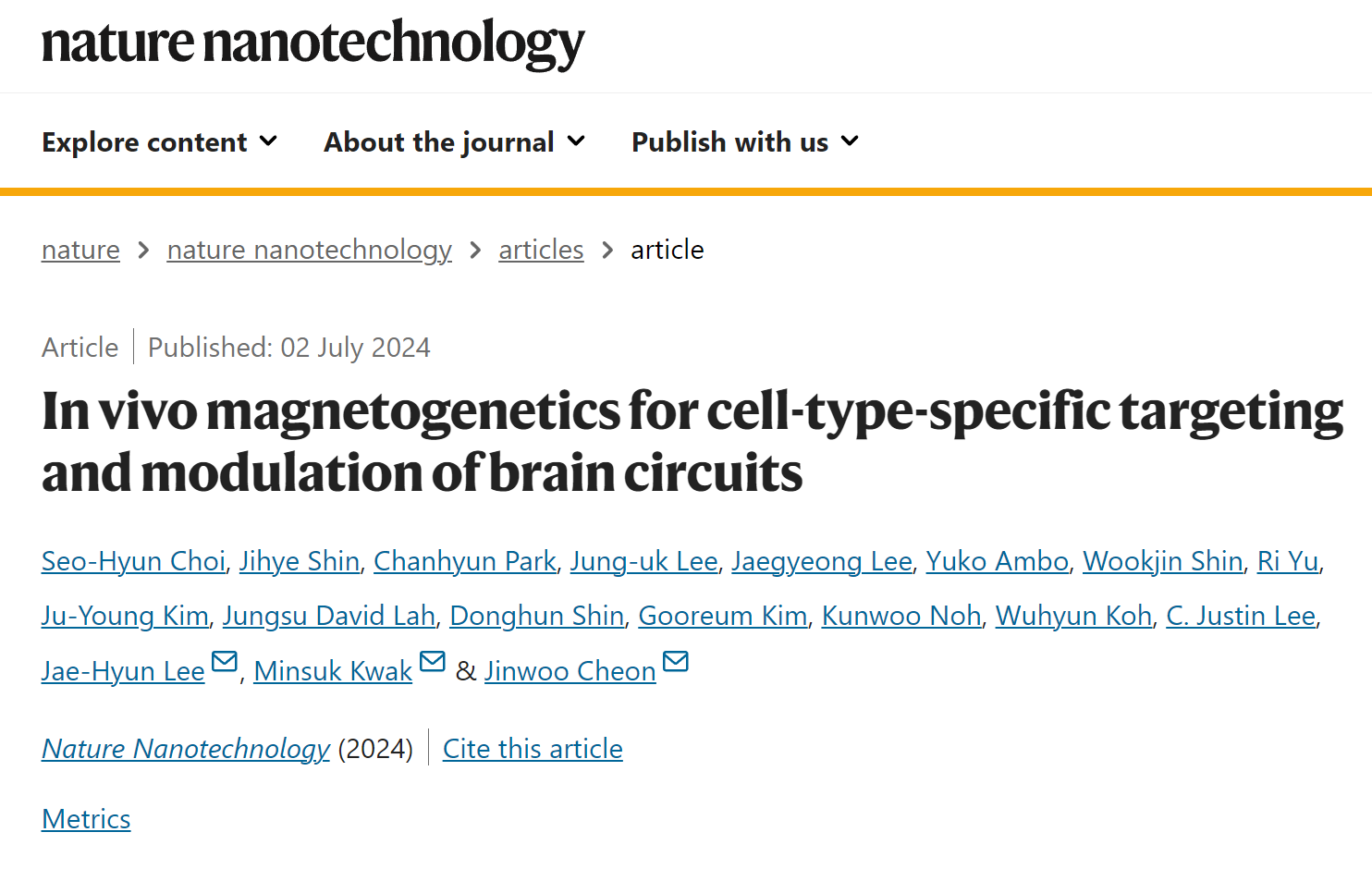1372x869 pixels.
Task: Click envelope icon next to Jae-Hyun Lee
Action: tap(225, 662)
